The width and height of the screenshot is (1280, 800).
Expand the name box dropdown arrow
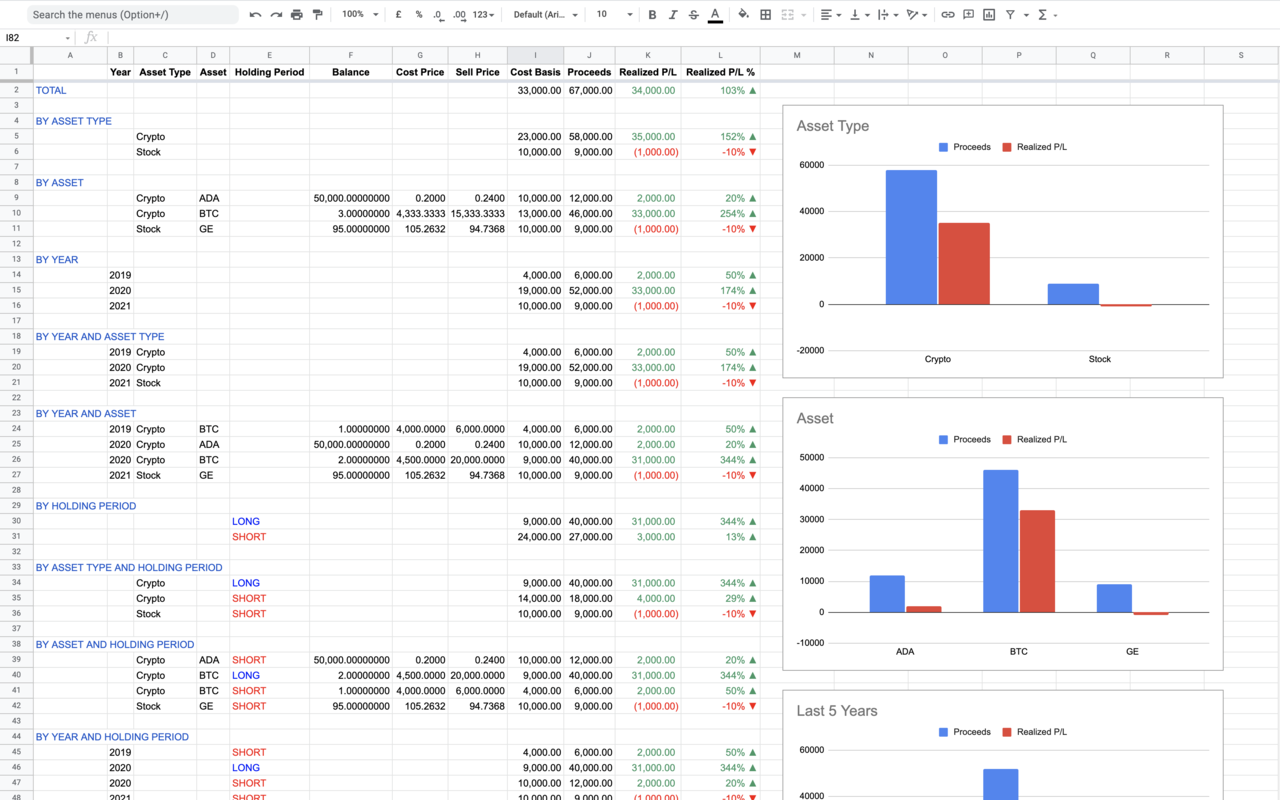[x=67, y=39]
